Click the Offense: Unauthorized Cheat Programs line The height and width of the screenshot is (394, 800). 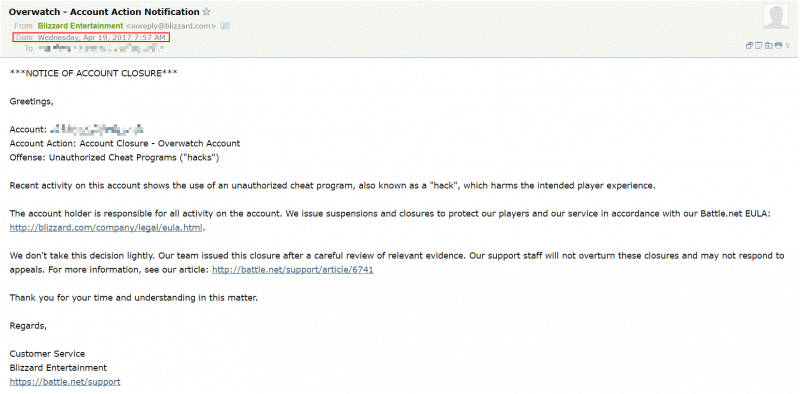(x=114, y=157)
